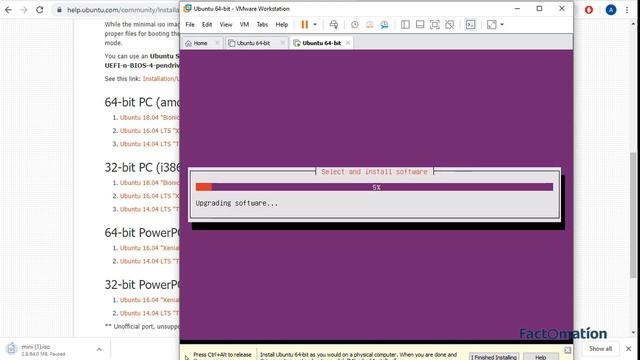The image size is (640, 360).
Task: Open the VM menu
Action: (244, 24)
